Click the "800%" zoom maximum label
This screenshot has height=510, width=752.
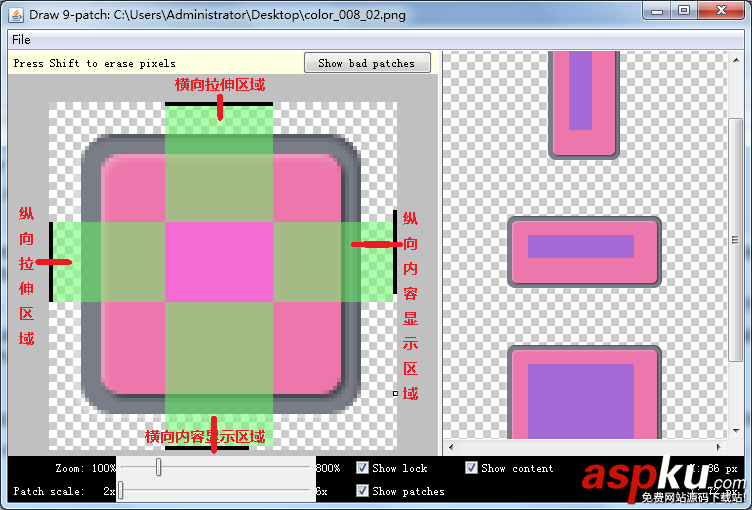(x=328, y=468)
